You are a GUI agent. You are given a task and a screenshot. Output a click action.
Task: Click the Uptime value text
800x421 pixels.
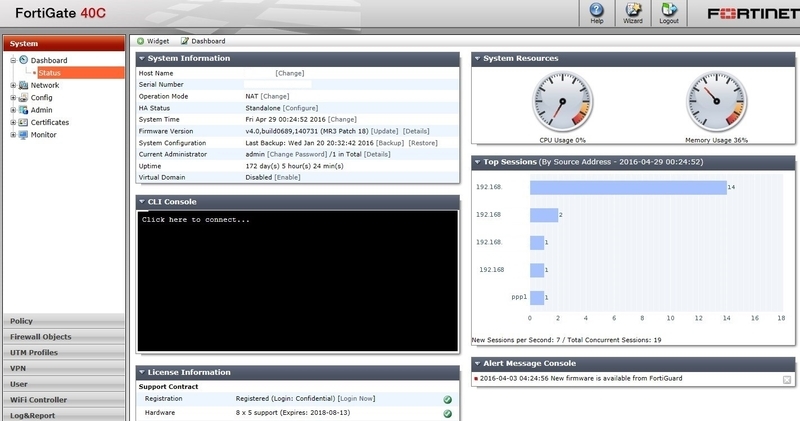pyautogui.click(x=294, y=166)
